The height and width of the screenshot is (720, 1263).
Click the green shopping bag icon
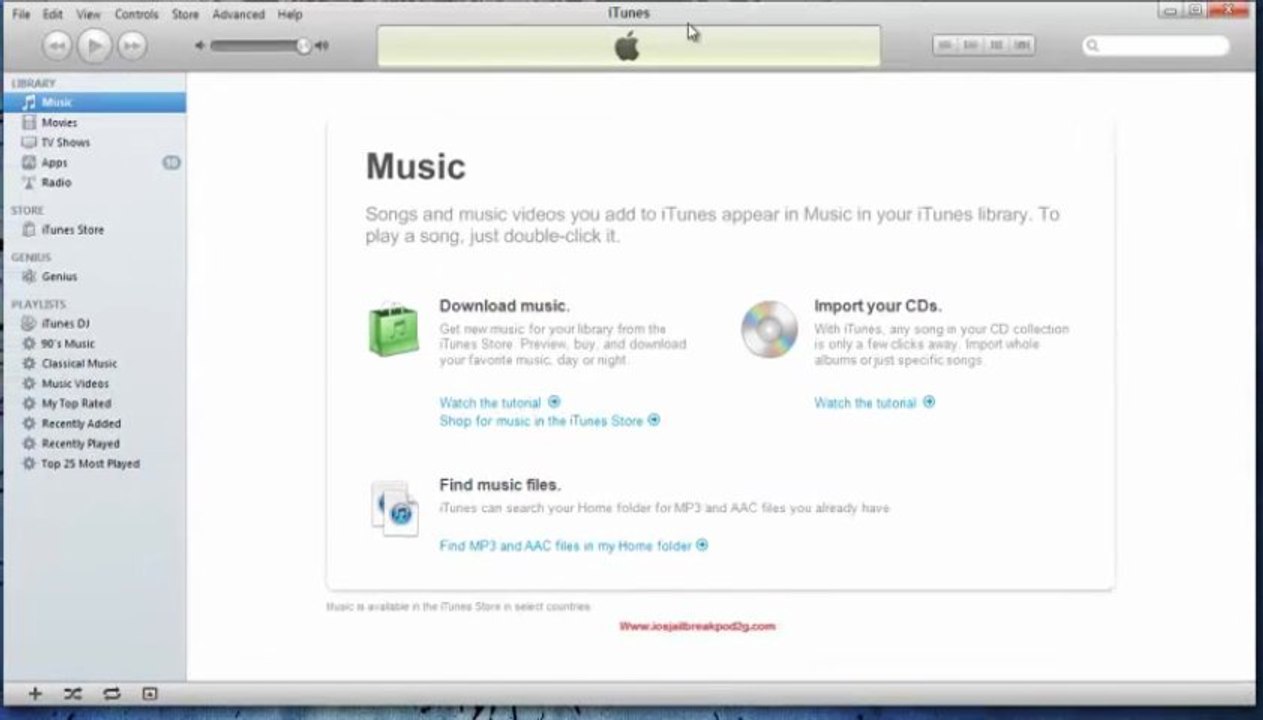click(393, 329)
